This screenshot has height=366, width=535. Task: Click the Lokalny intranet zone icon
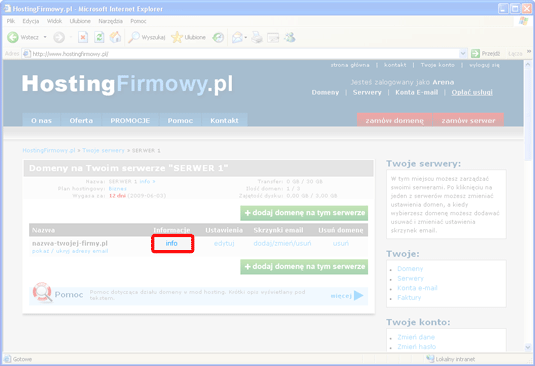point(430,358)
